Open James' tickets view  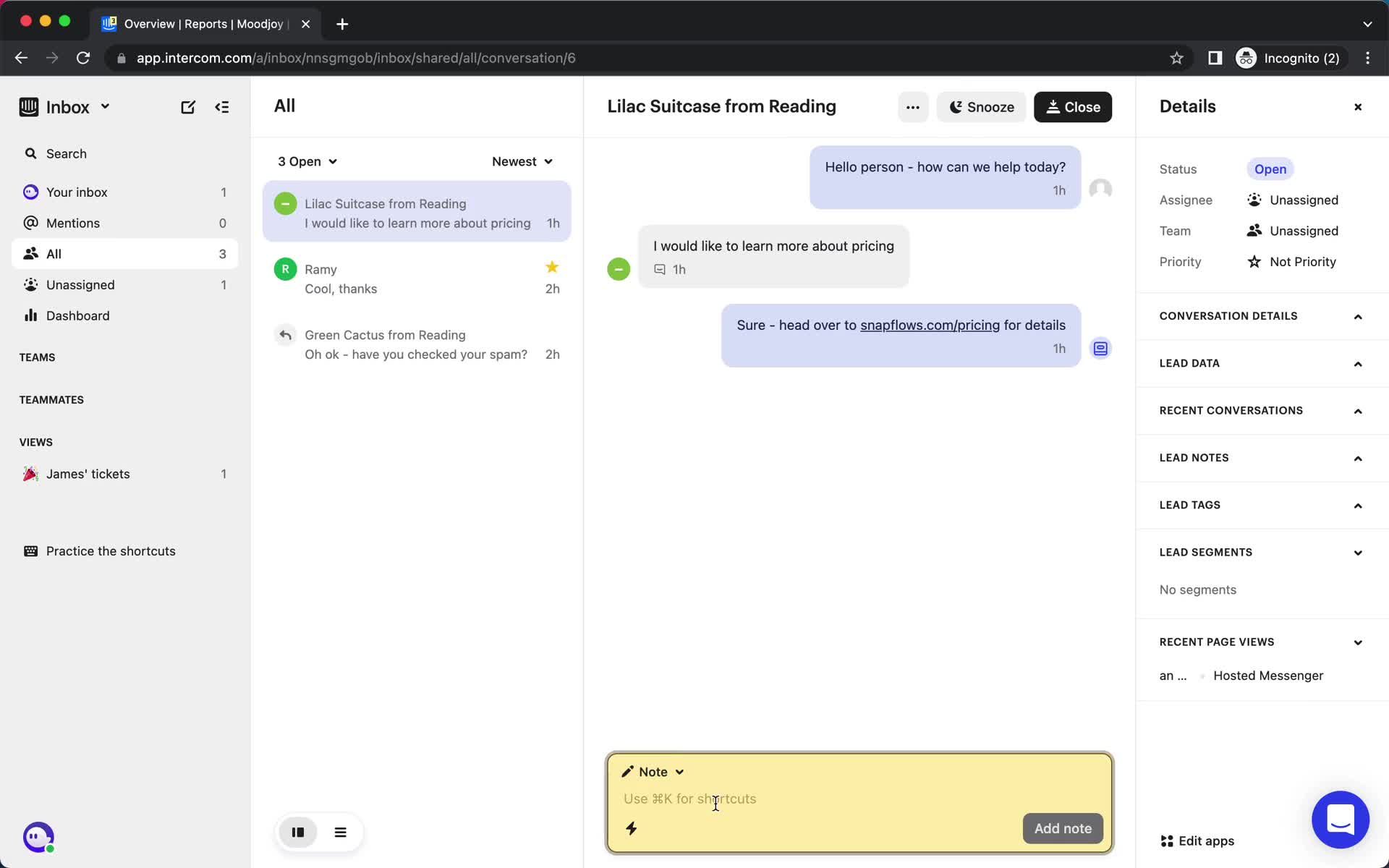124,474
